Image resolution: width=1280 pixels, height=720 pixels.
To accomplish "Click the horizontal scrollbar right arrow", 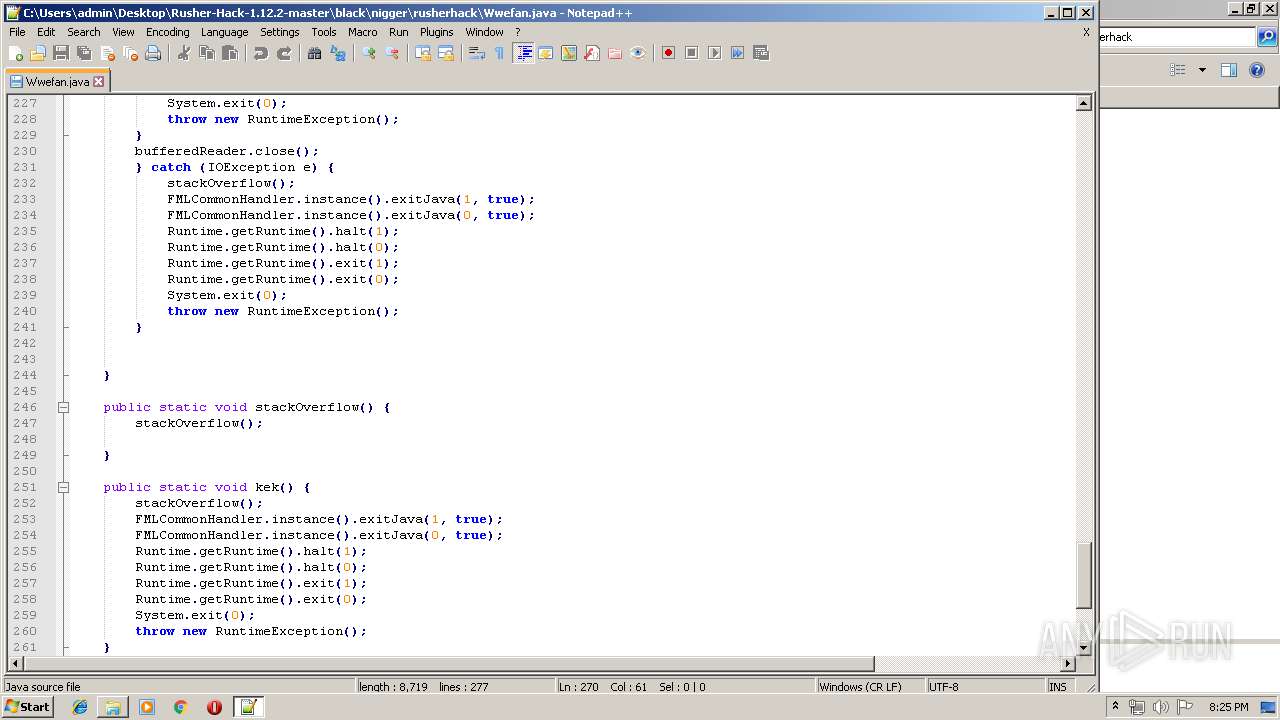I will click(x=1068, y=664).
